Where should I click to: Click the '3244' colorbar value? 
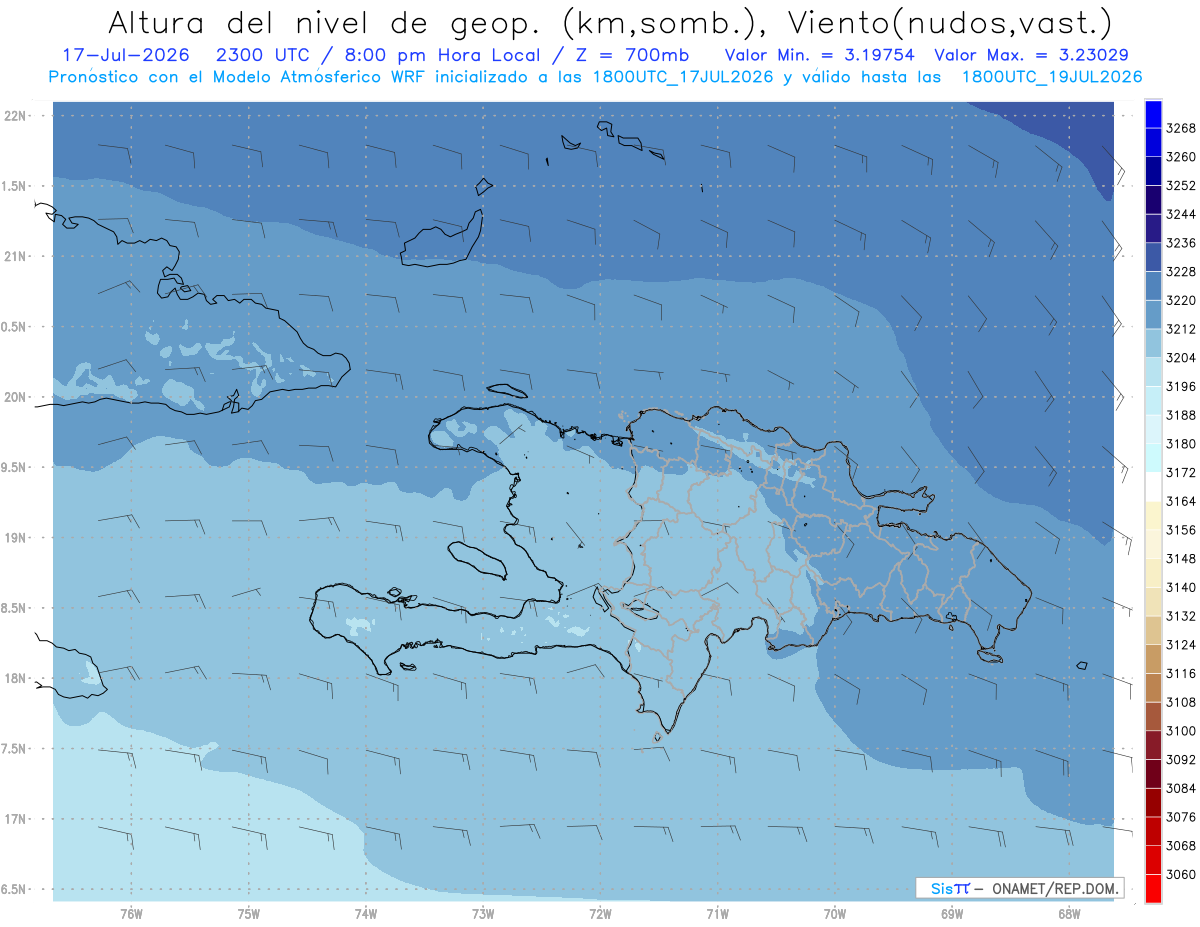1181,214
